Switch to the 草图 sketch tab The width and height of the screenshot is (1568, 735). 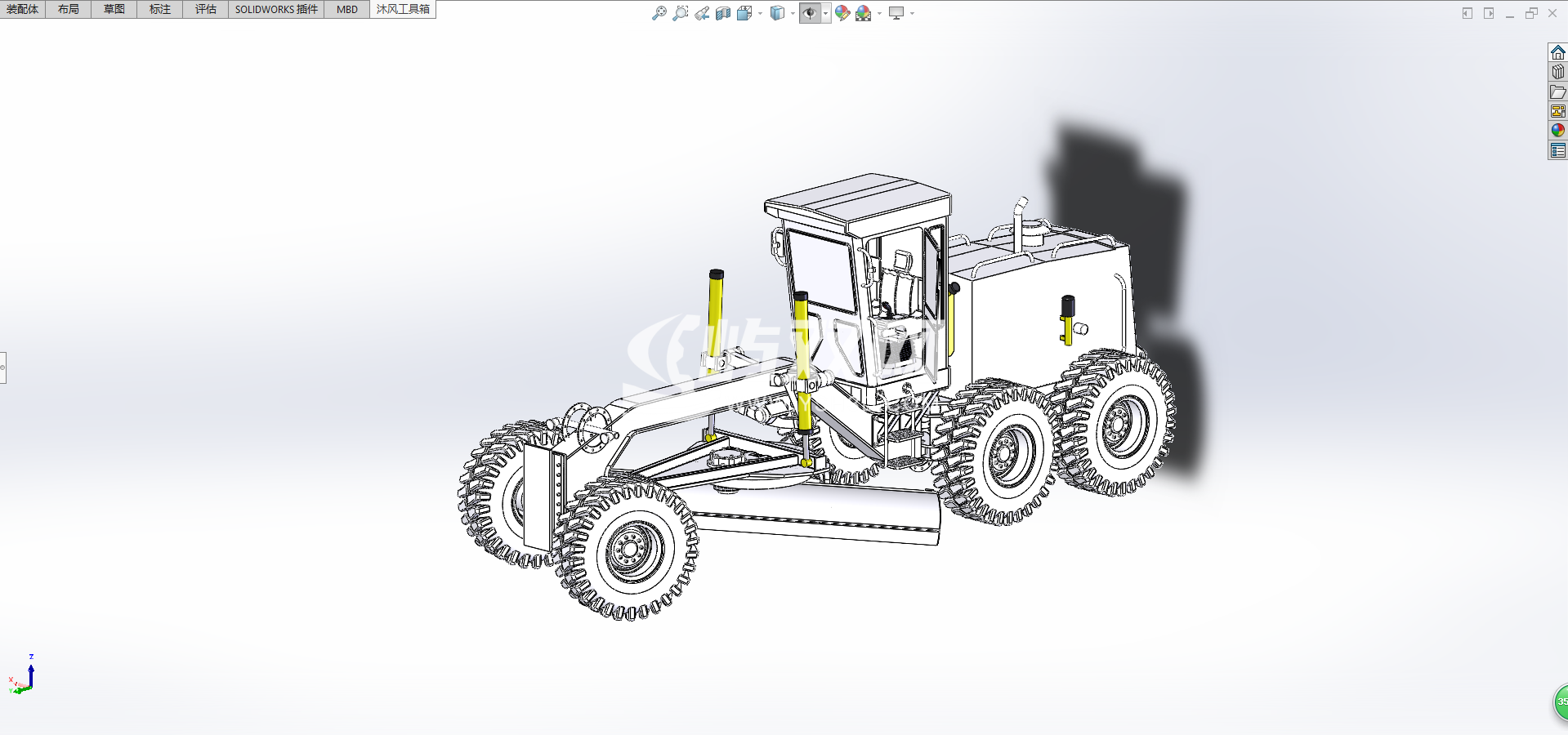(x=114, y=9)
